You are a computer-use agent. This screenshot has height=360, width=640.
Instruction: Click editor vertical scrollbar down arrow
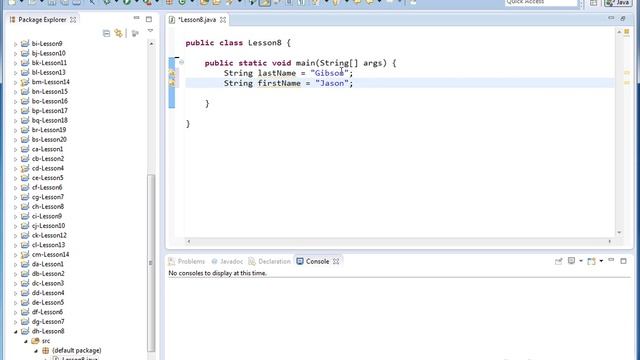coord(619,232)
